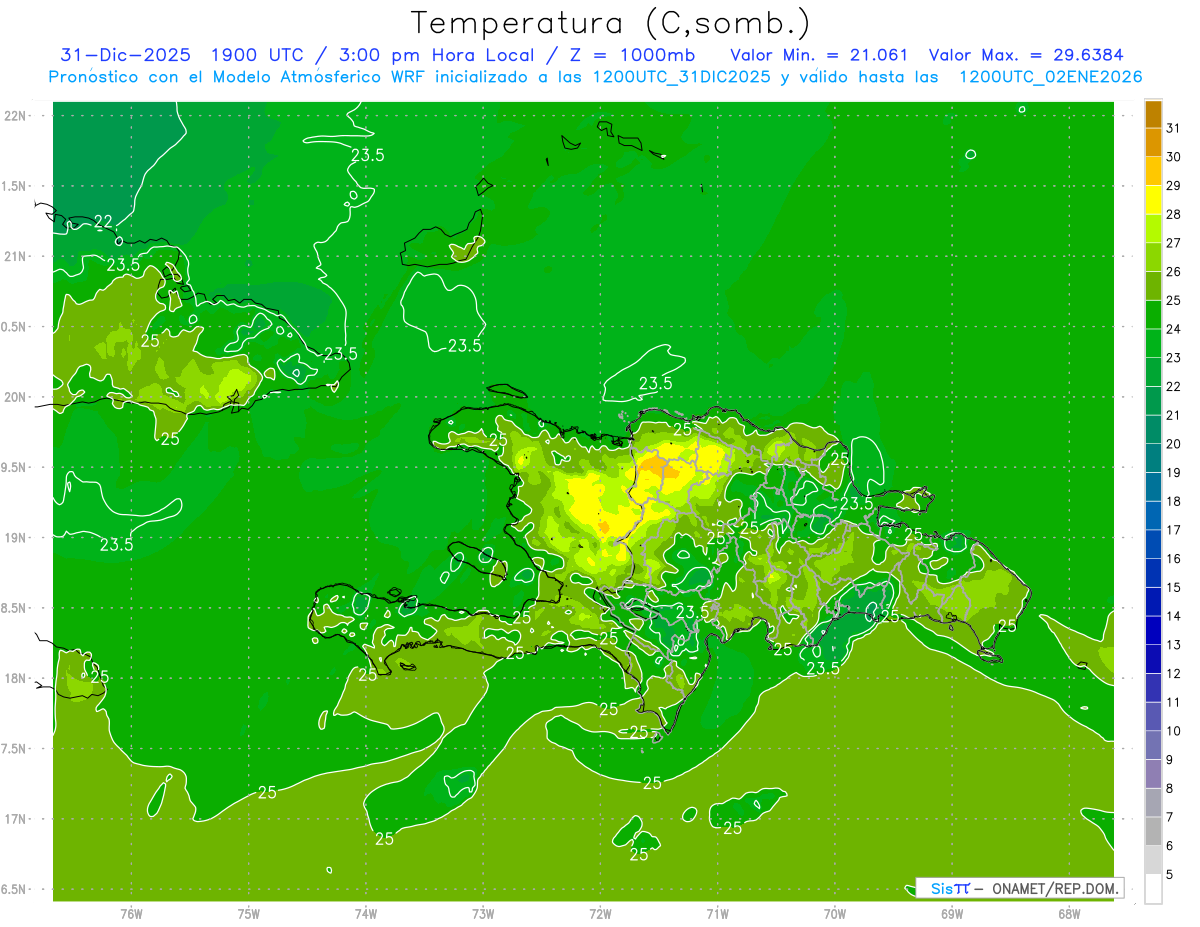The image size is (1200, 927).
Task: Click the 'ONAMET/REP.DOM.' credit label
Action: [x=1057, y=888]
